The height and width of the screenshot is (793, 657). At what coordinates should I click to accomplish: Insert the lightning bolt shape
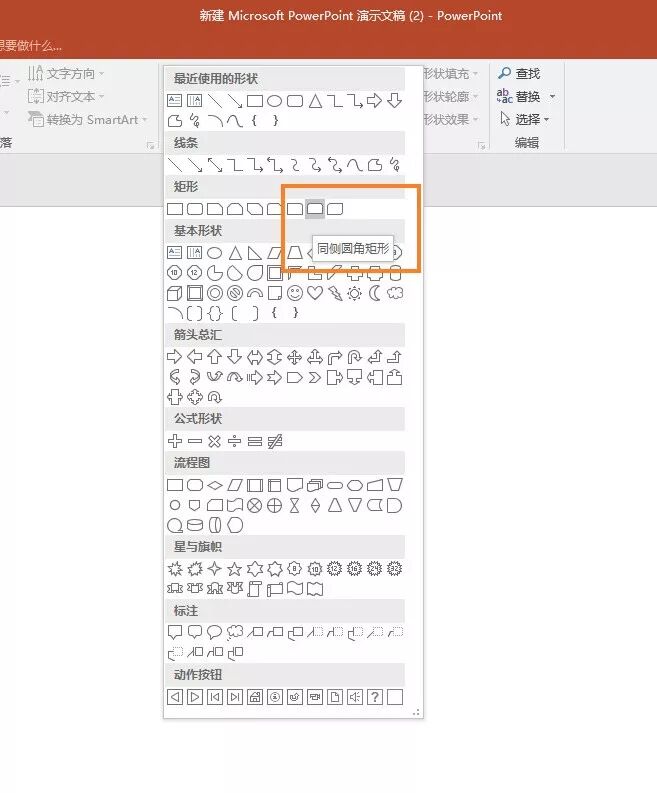[334, 293]
